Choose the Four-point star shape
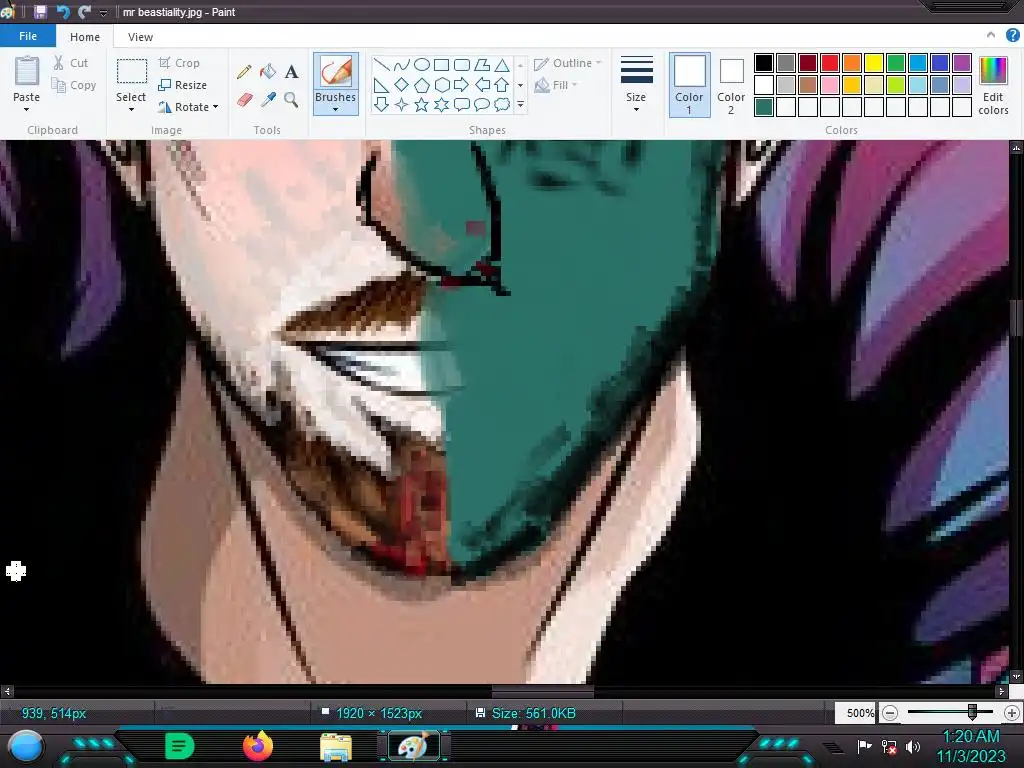 tap(402, 104)
